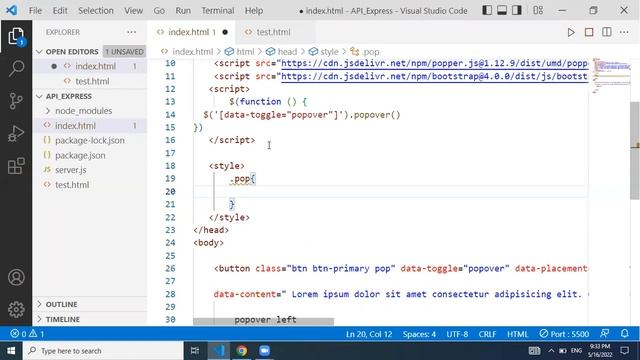Click the Run play icon in editor toolbar
This screenshot has height=360, width=640.
point(571,32)
